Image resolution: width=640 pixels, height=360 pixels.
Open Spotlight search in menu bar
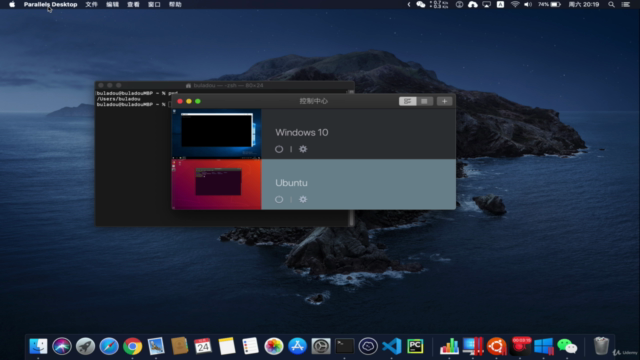tap(611, 4)
